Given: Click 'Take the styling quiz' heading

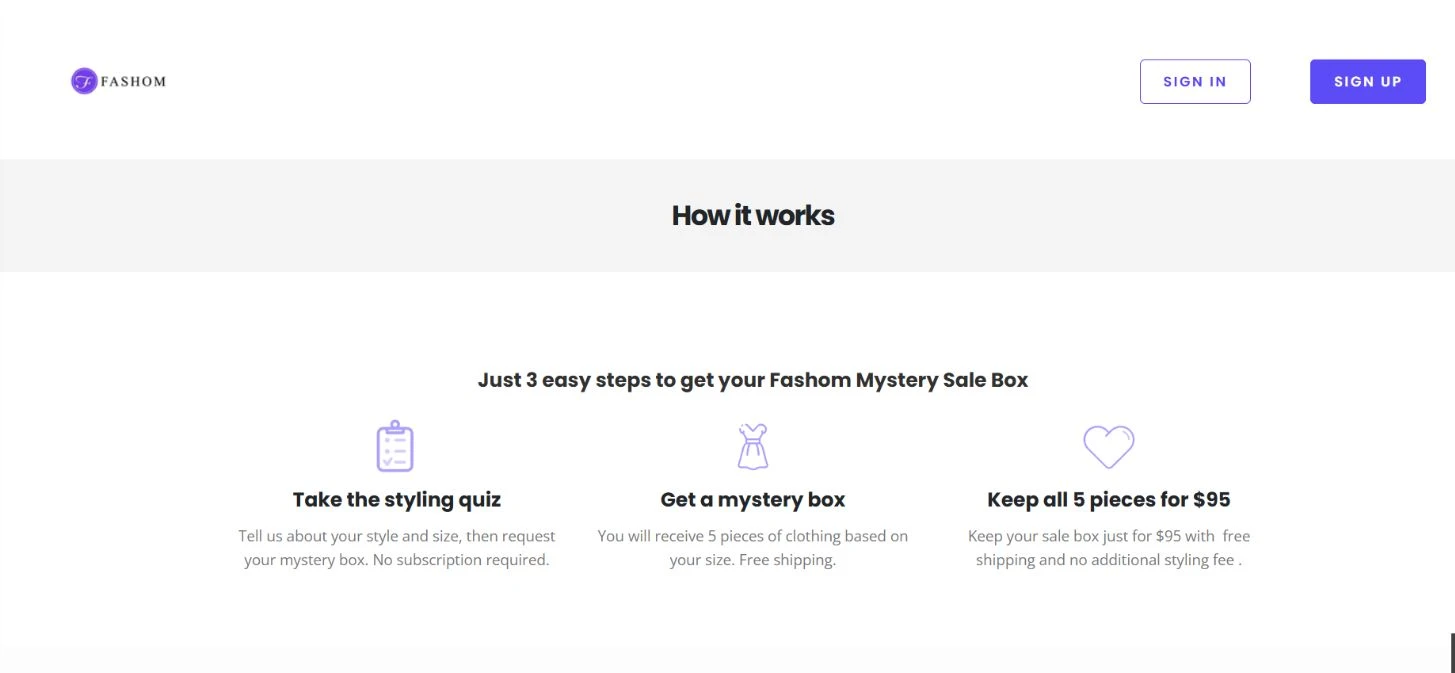Looking at the screenshot, I should point(397,499).
